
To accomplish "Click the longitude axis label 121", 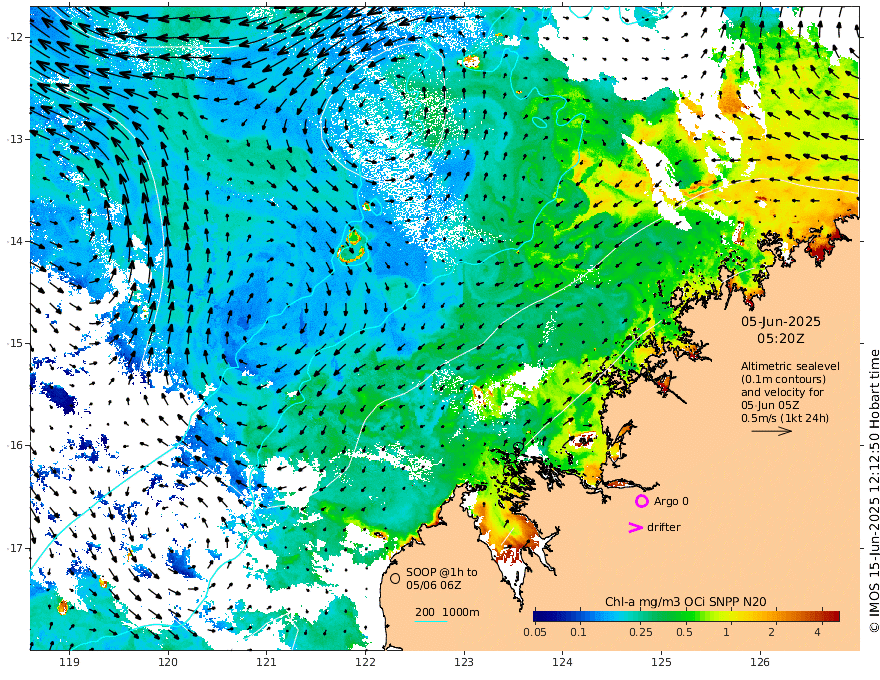I will (x=267, y=662).
